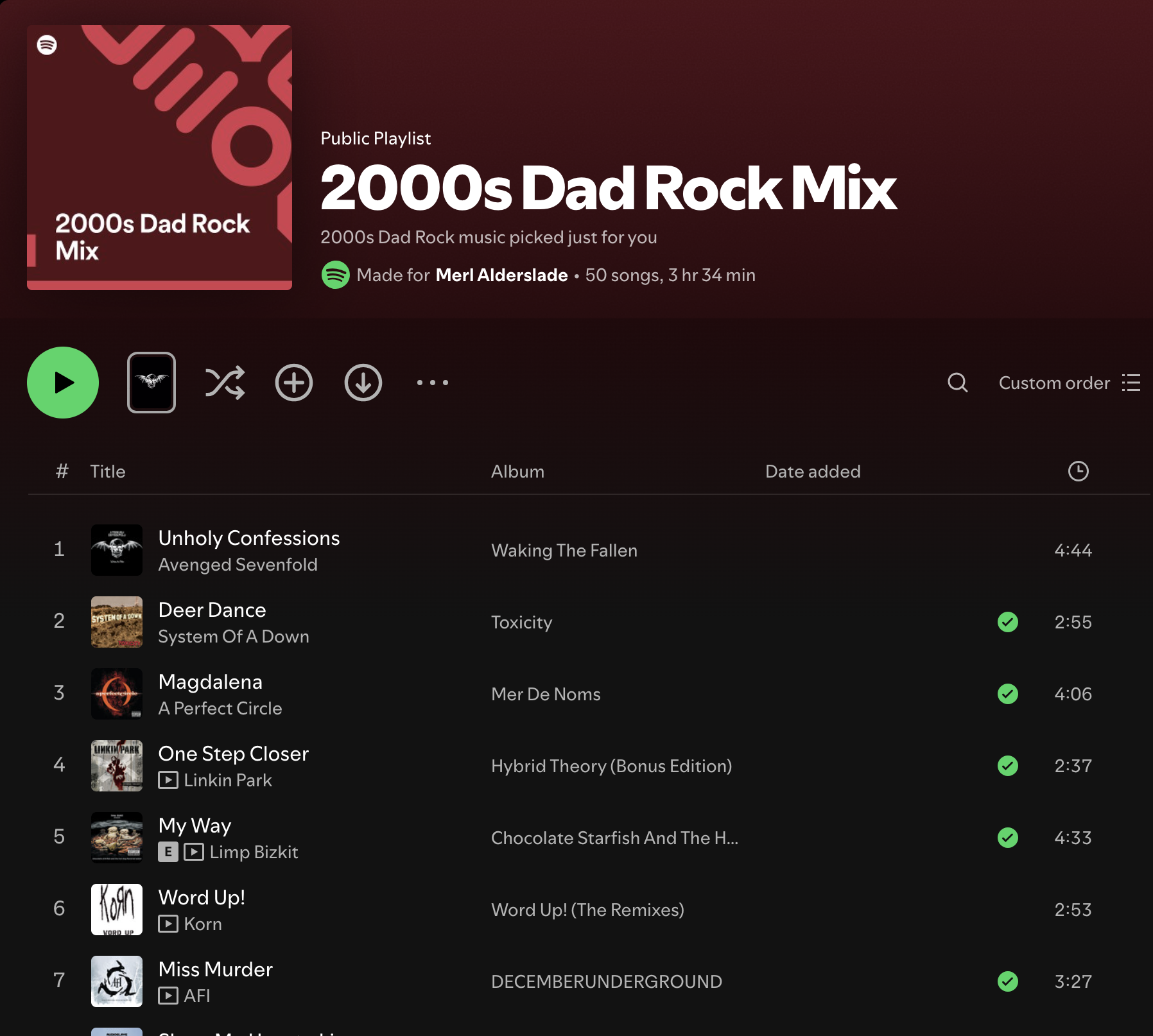Click the Public Playlist label
Viewport: 1153px width, 1036px height.
click(x=376, y=138)
